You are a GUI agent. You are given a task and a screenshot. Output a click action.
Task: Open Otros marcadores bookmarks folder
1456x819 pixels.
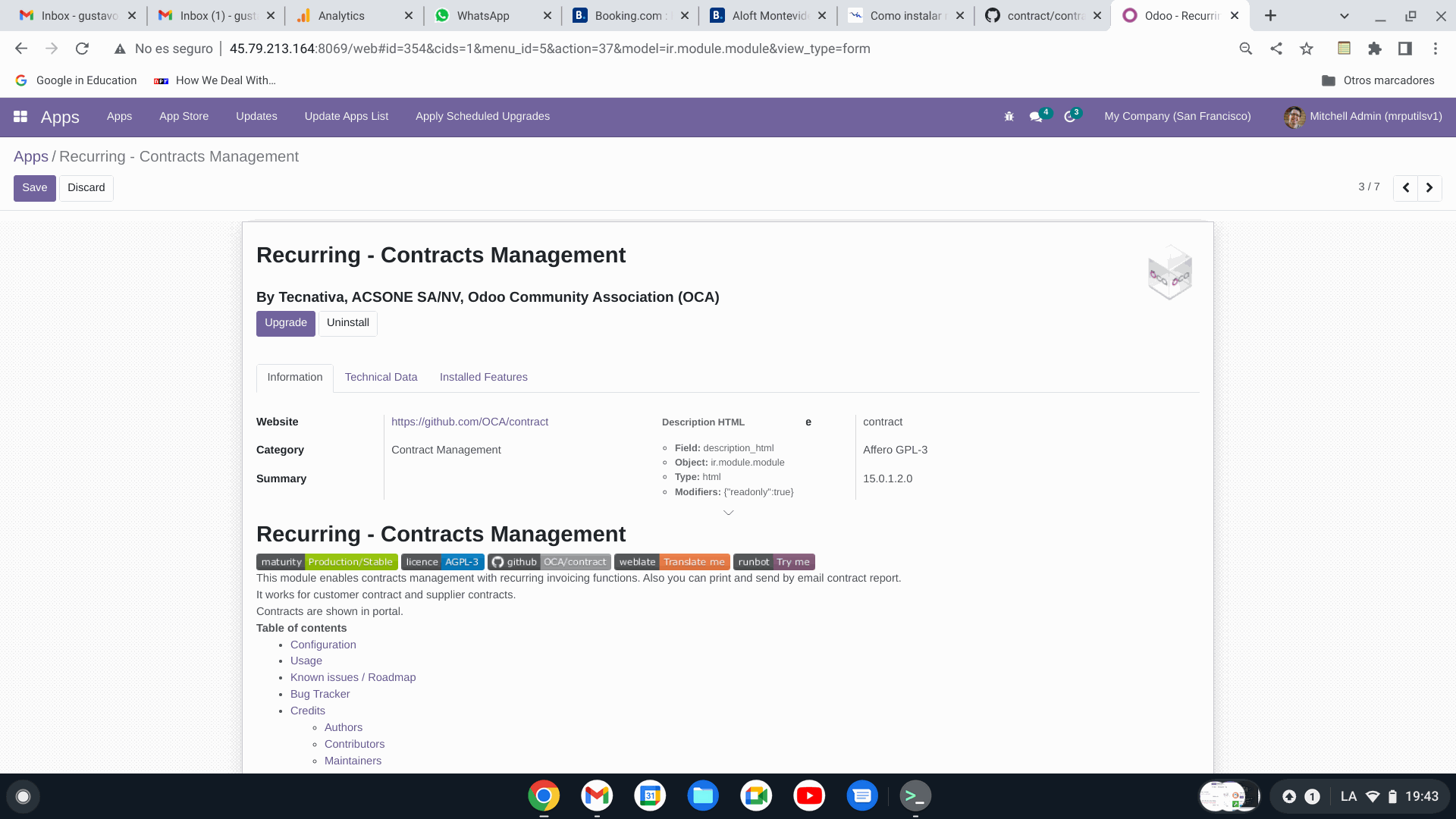[1377, 80]
